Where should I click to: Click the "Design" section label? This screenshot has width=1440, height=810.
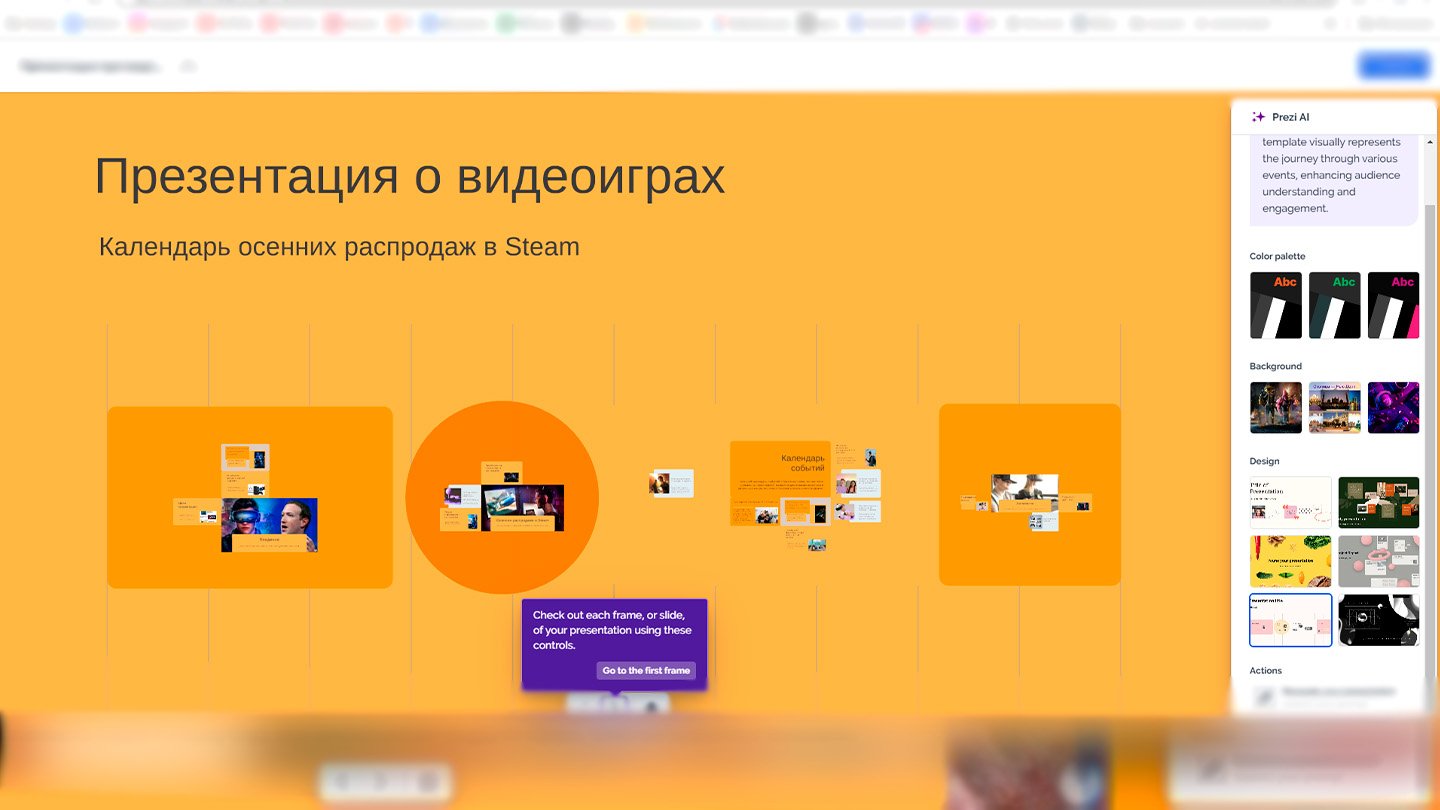coord(1264,462)
